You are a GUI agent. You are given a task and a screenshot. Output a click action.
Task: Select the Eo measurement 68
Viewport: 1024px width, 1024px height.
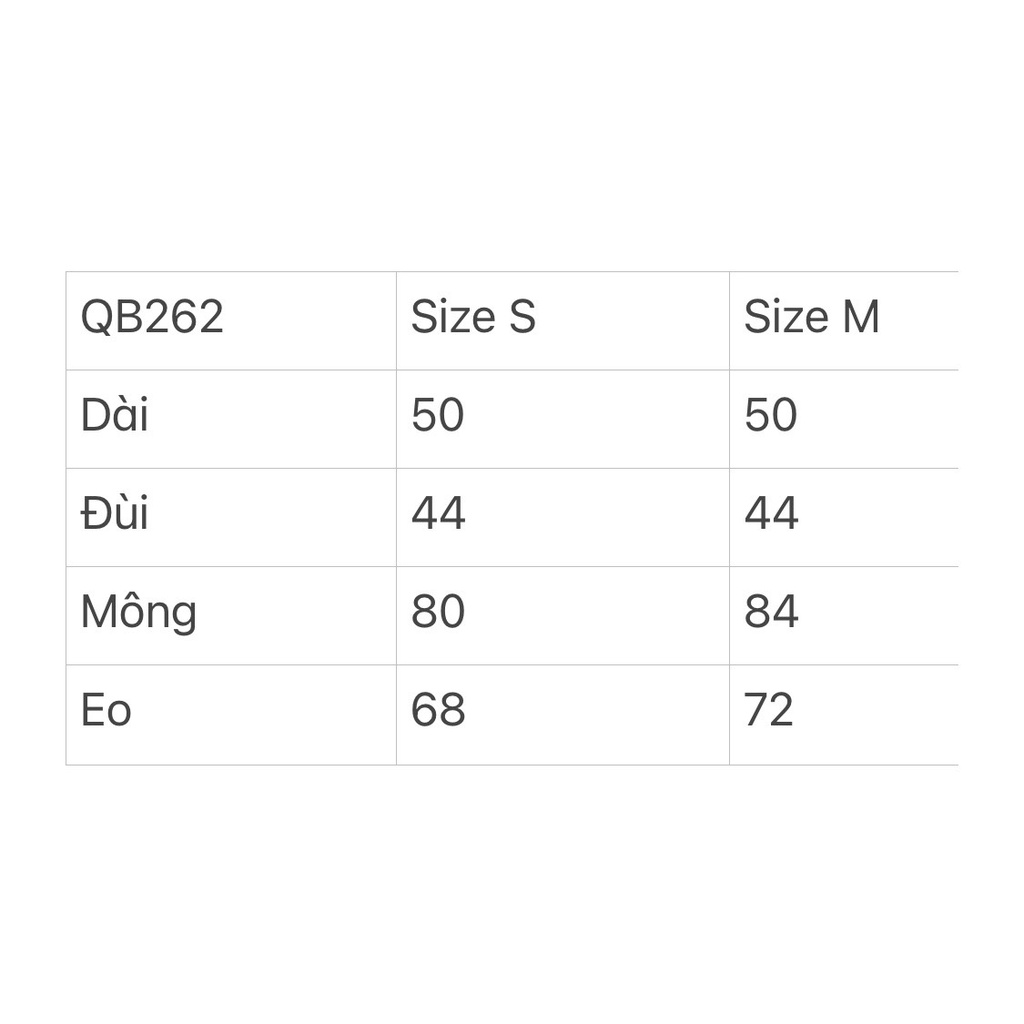pyautogui.click(x=438, y=711)
